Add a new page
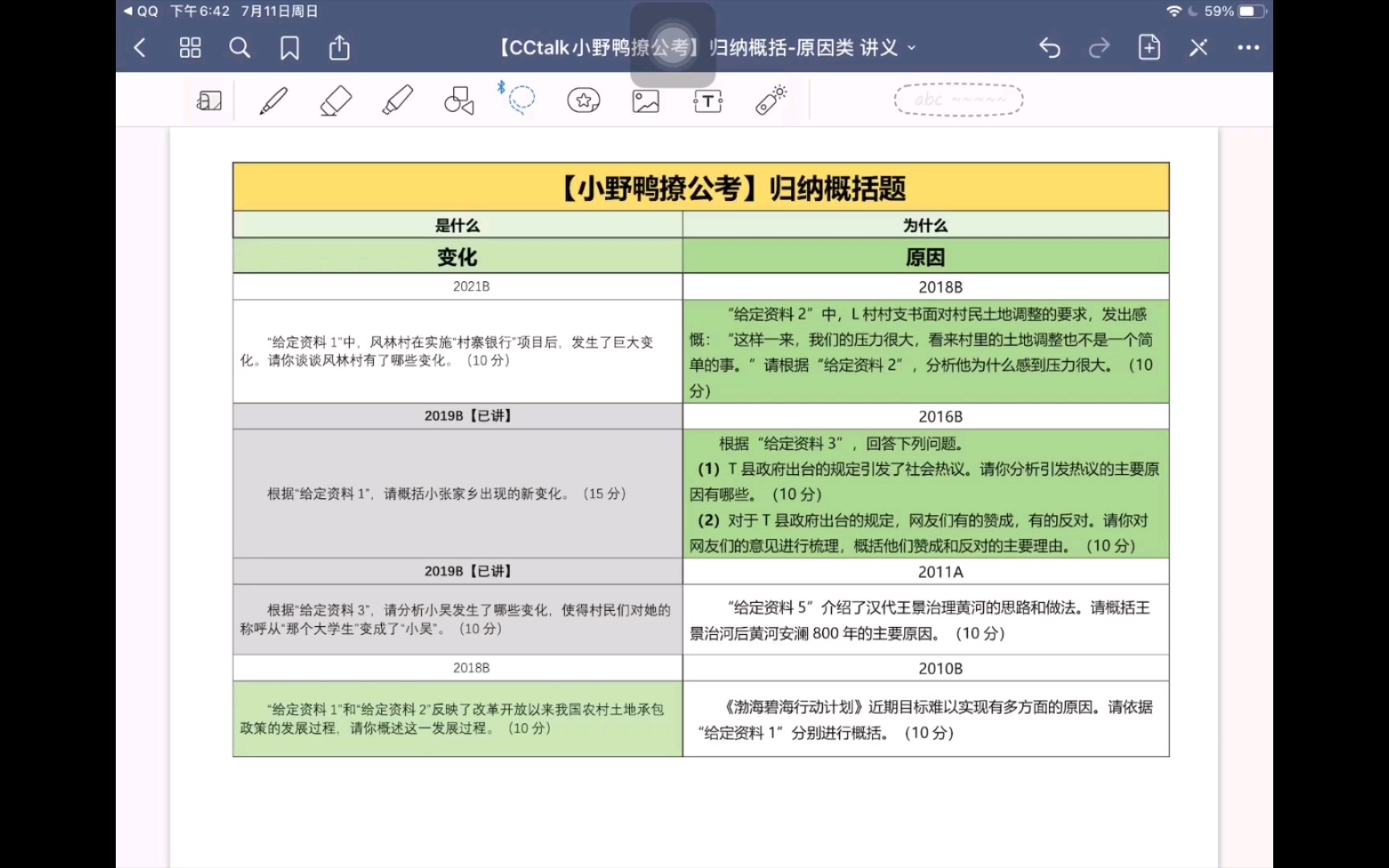 1149,47
